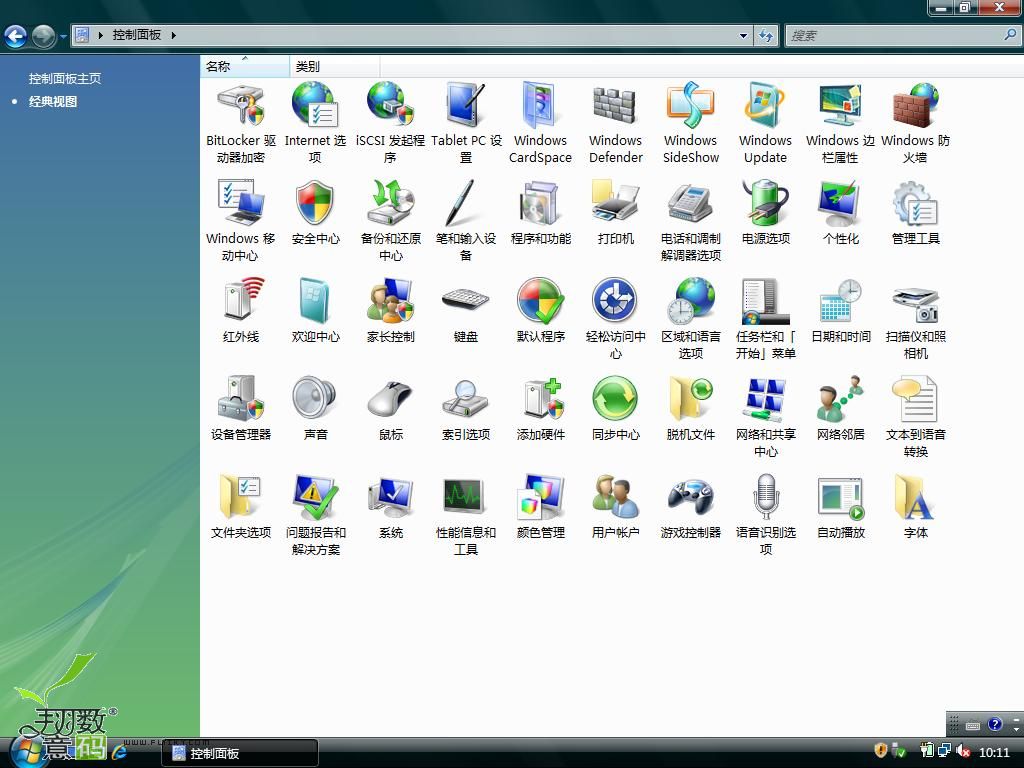This screenshot has width=1024, height=768.
Task: Open 任务栏和「开始」菜单 icon
Action: coord(765,300)
